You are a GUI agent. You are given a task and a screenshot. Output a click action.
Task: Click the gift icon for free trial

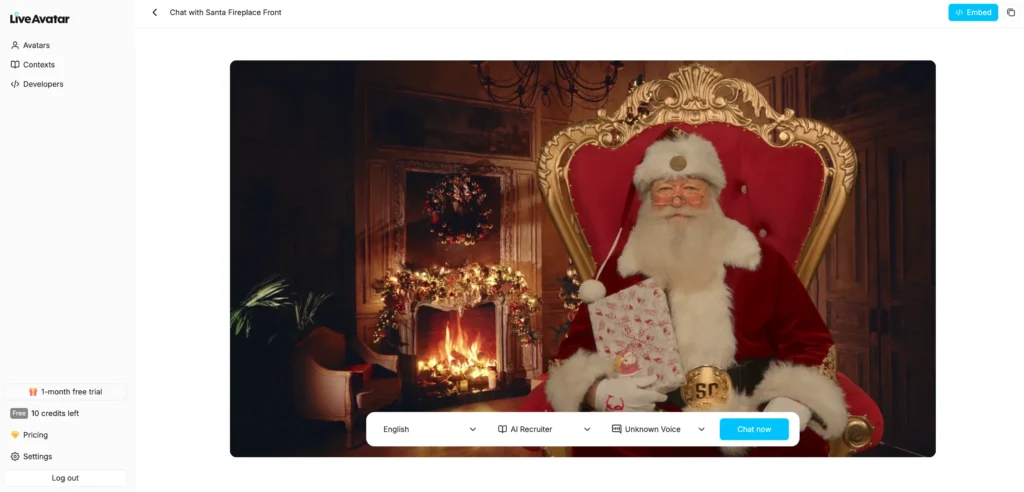33,392
